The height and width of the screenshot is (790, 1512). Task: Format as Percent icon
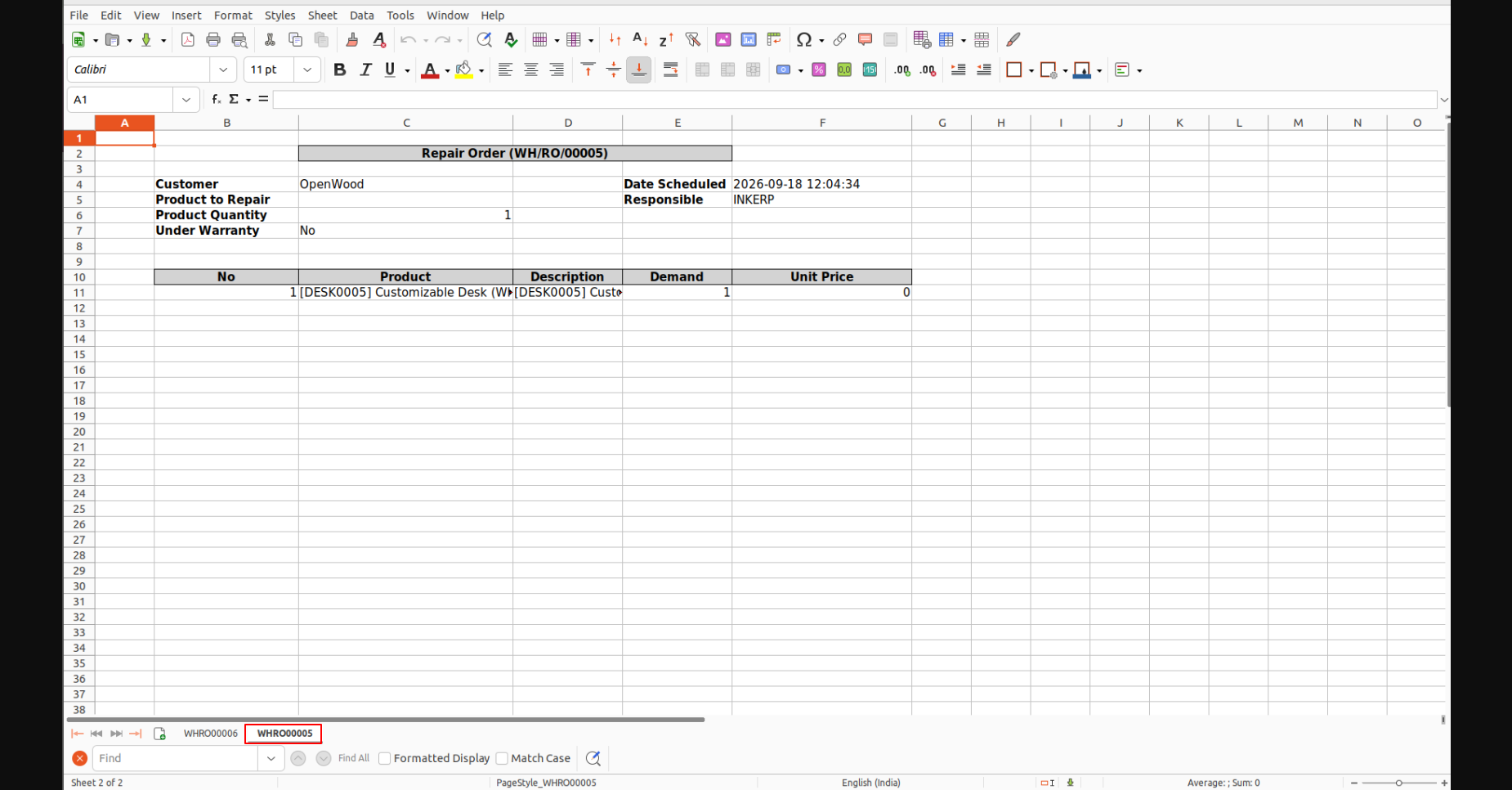pyautogui.click(x=819, y=70)
